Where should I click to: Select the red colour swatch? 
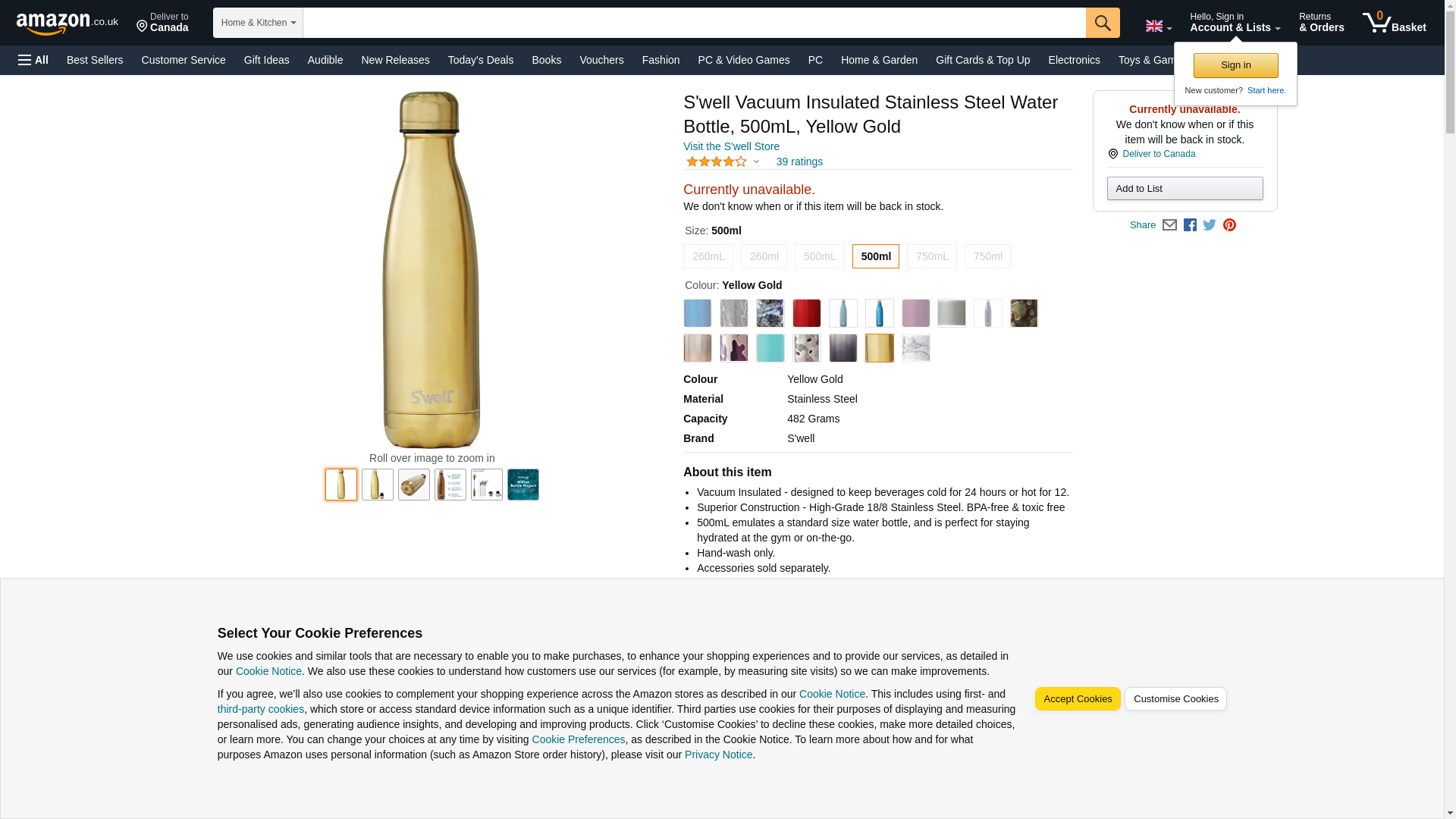click(x=806, y=313)
